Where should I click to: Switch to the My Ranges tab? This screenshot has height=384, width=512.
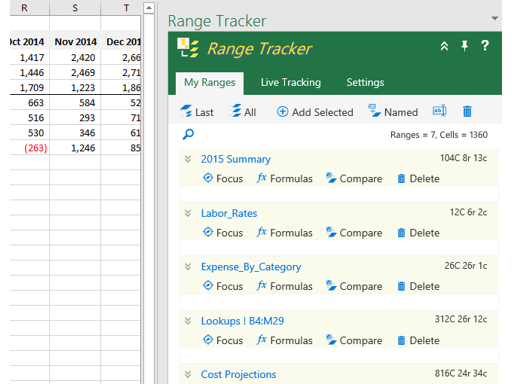point(210,83)
